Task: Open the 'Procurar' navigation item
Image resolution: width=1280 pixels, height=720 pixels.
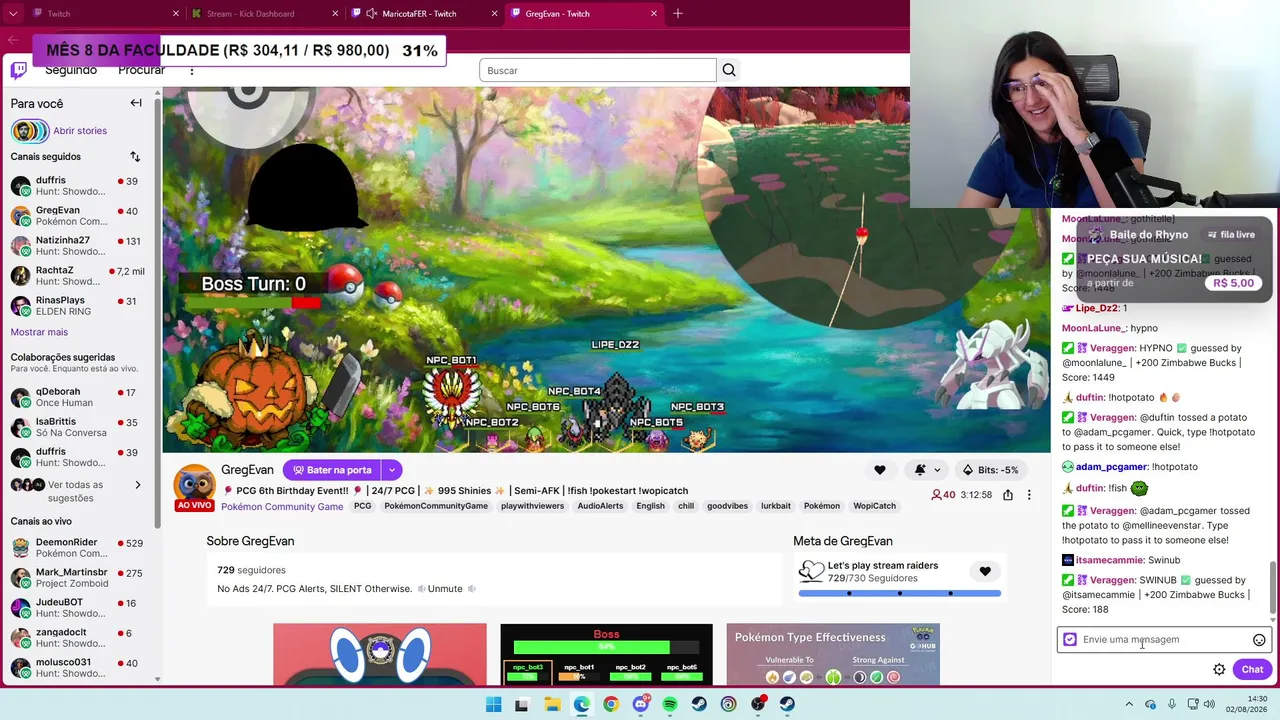Action: coord(141,70)
